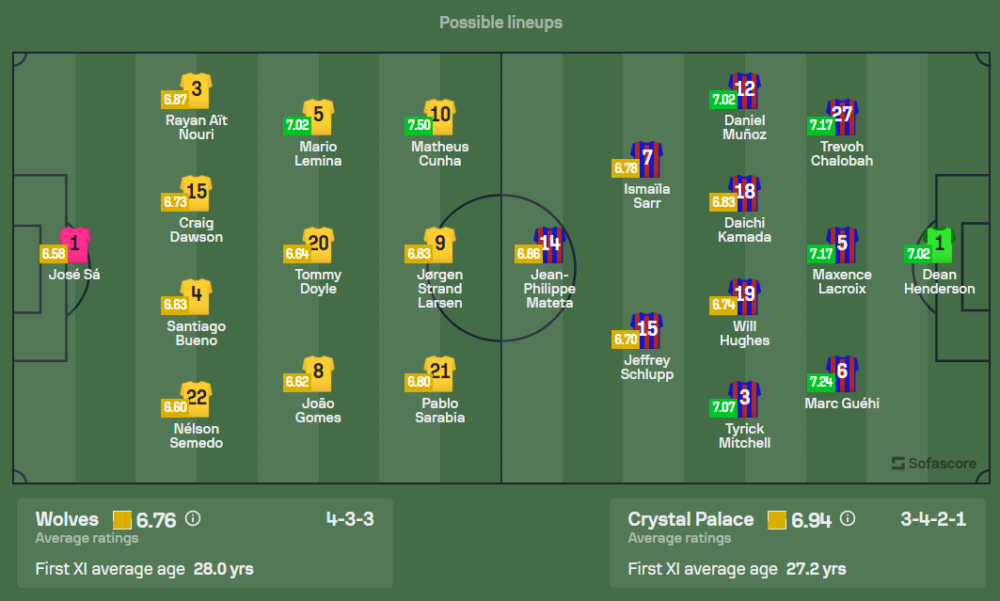The image size is (1000, 601).
Task: Click the Wolves team name
Action: [67, 519]
